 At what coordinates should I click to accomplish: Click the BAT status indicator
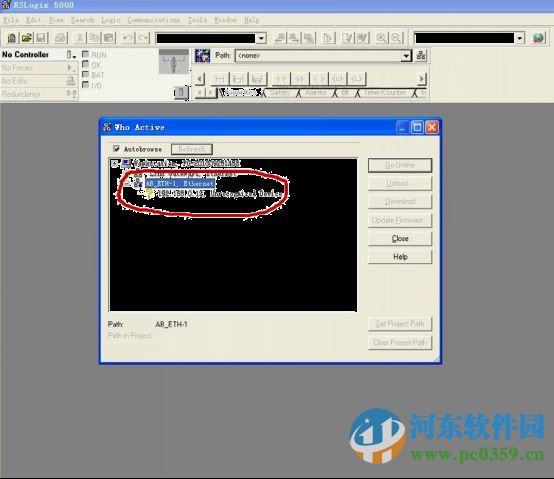[x=85, y=75]
